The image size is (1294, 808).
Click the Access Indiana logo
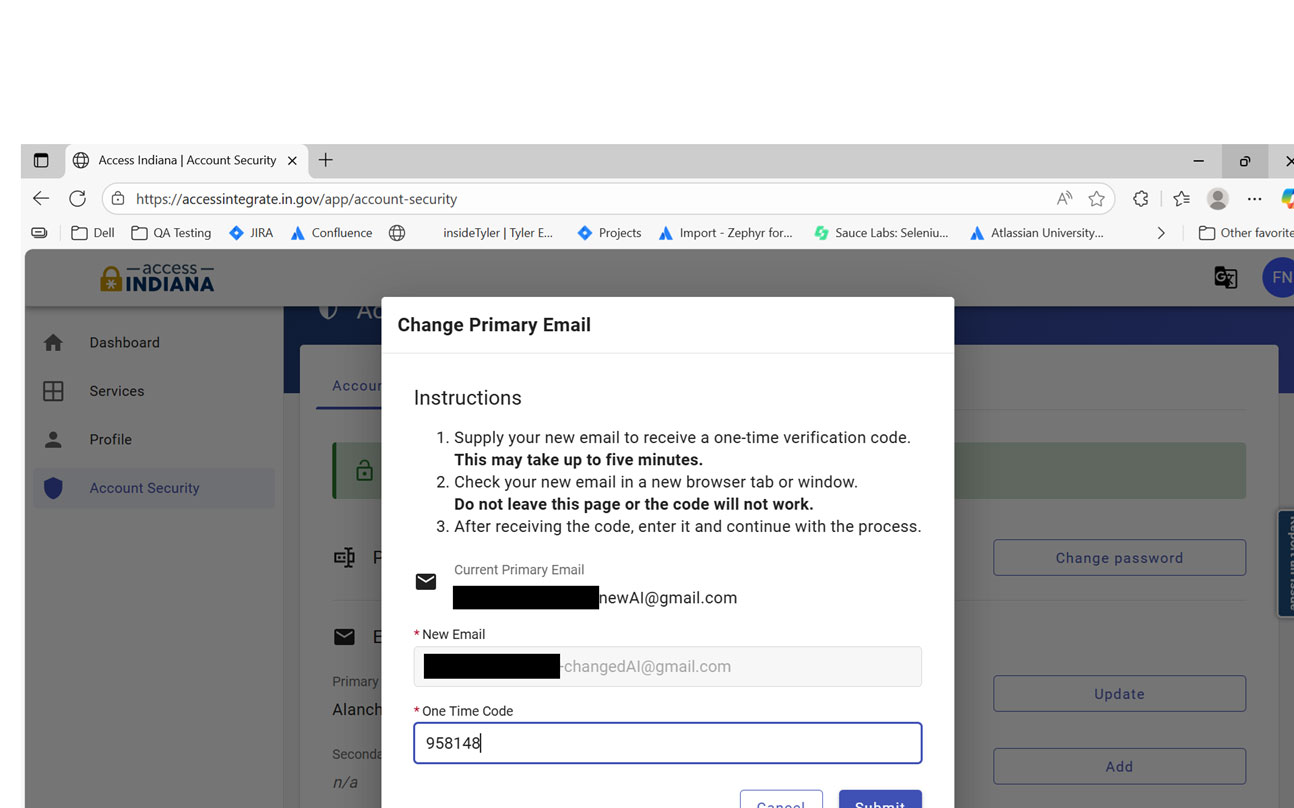tap(157, 278)
